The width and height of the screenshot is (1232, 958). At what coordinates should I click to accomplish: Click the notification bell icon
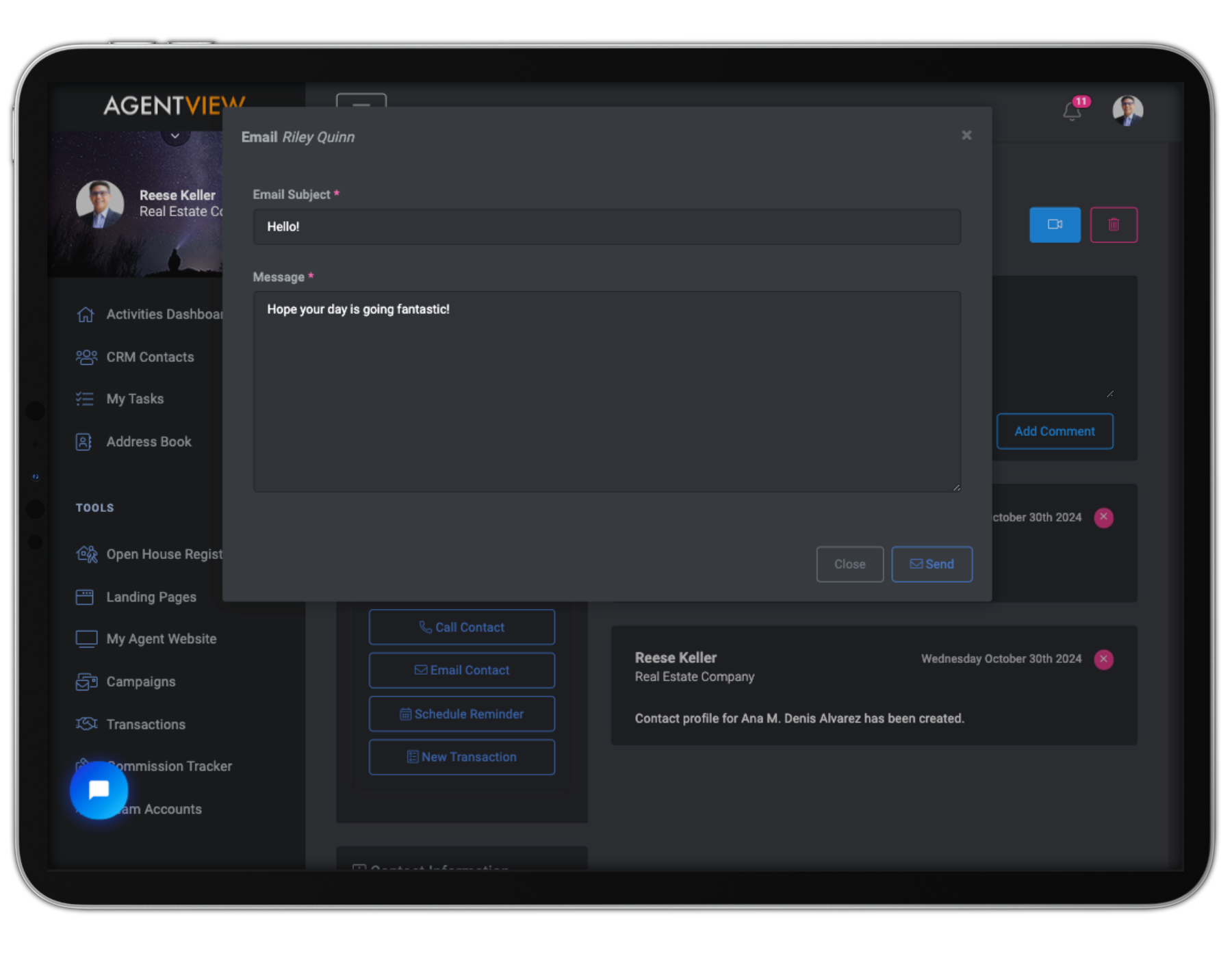click(x=1072, y=111)
